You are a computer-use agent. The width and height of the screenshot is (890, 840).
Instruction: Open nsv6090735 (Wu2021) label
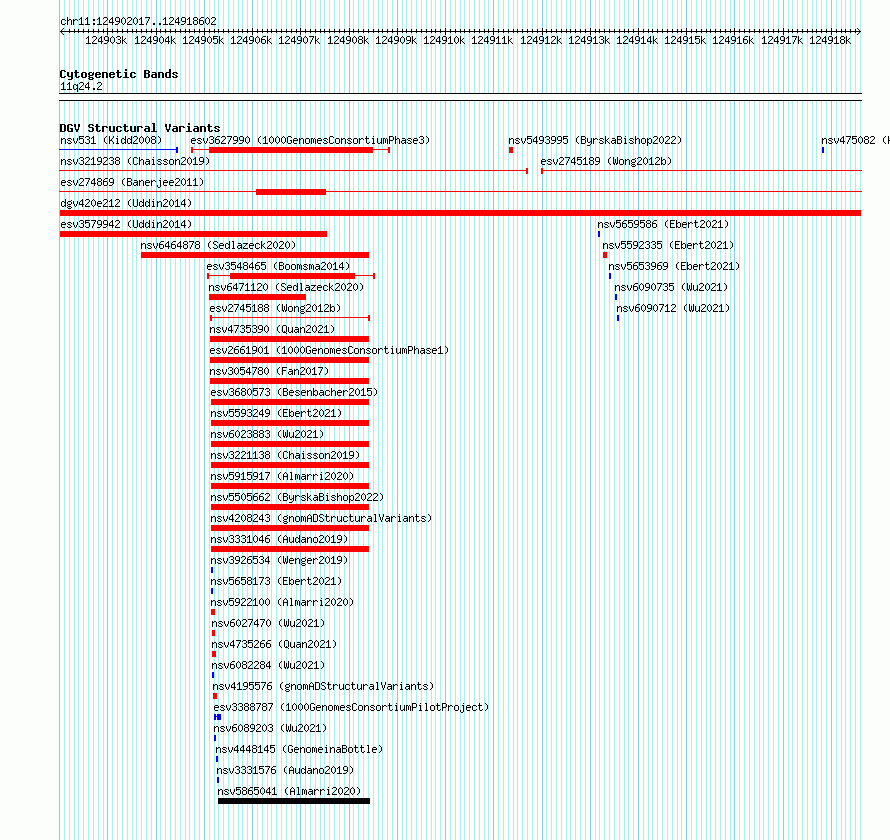tap(671, 287)
